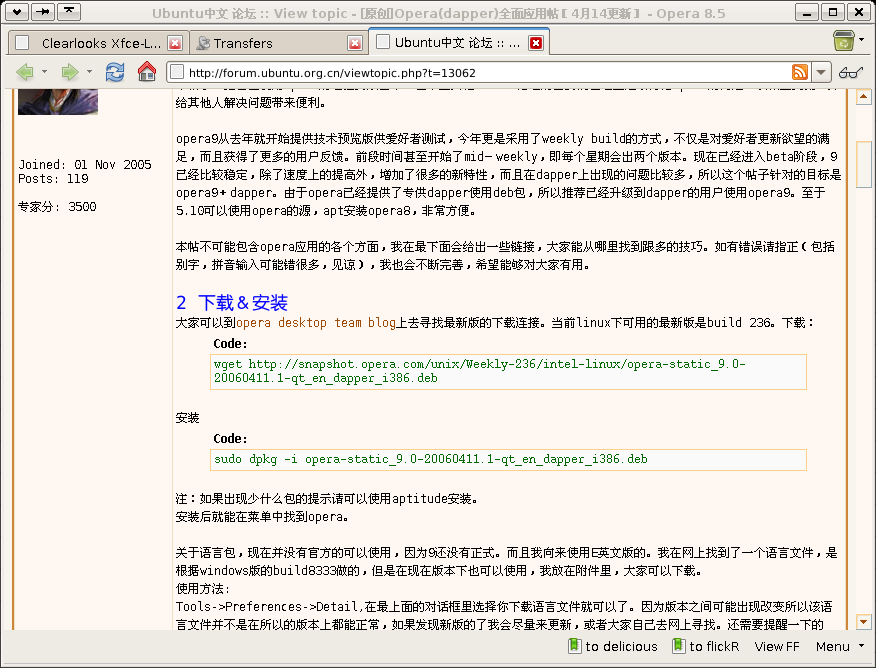This screenshot has height=668, width=876.
Task: Click the page icon in the address bar
Action: coord(177,72)
